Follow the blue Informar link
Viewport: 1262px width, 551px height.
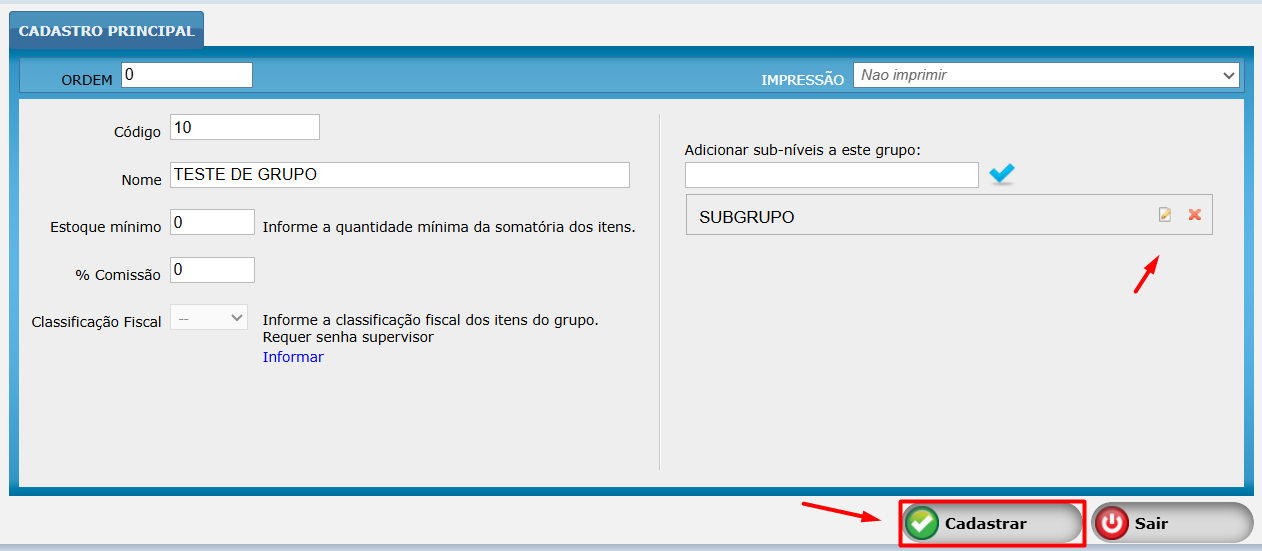pos(293,357)
